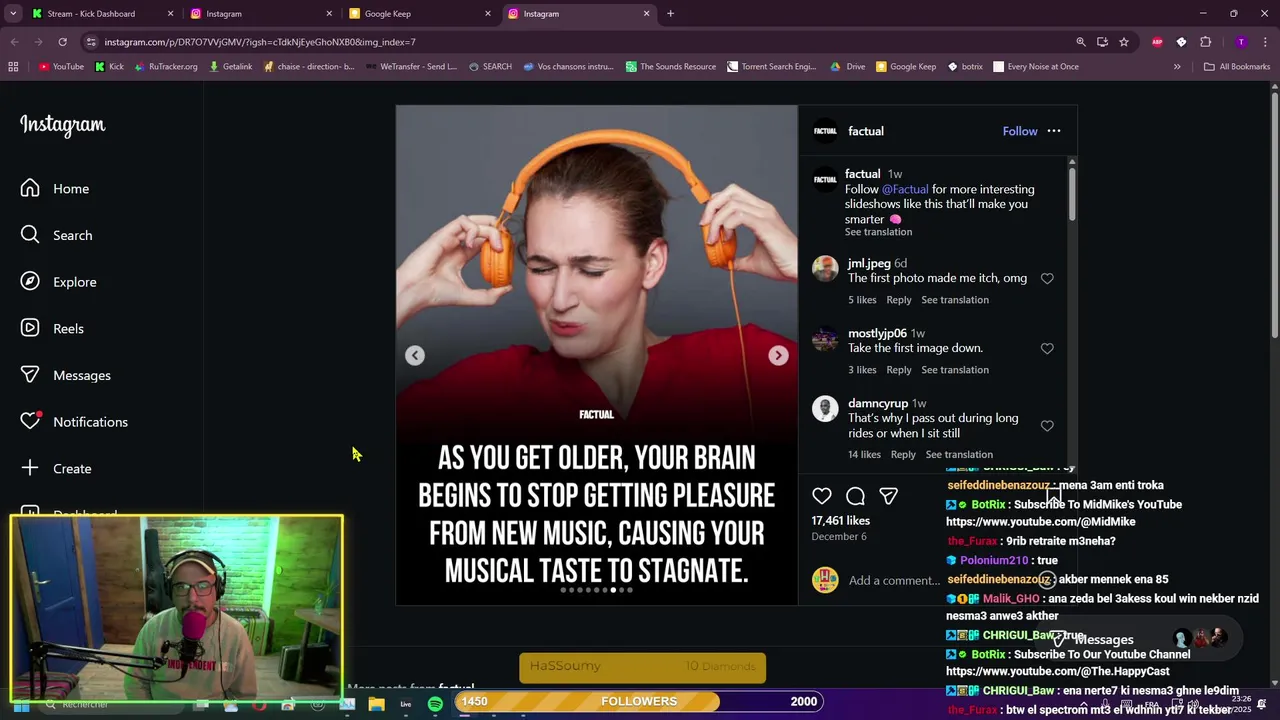Screen dimensions: 1280x720
Task: Open Every Noise at Once bookmark
Action: point(1036,67)
